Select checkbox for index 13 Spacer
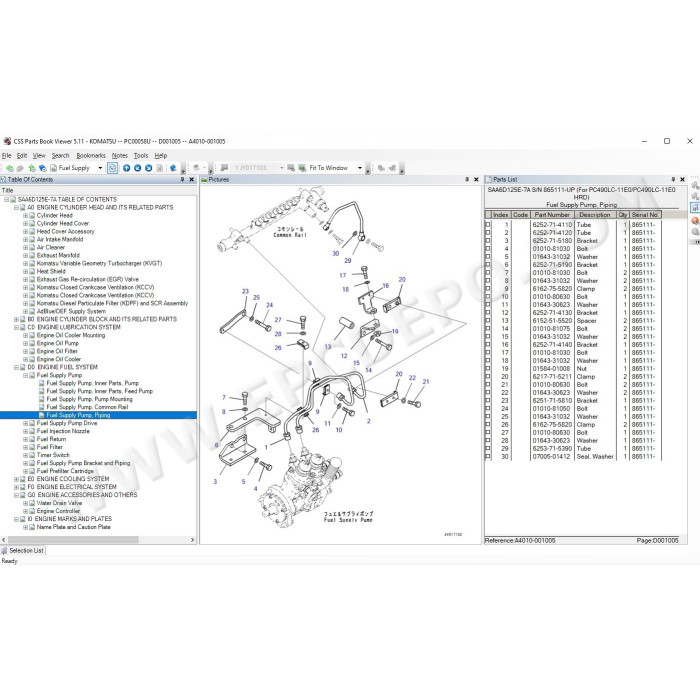The height and width of the screenshot is (700, 700). coord(488,321)
